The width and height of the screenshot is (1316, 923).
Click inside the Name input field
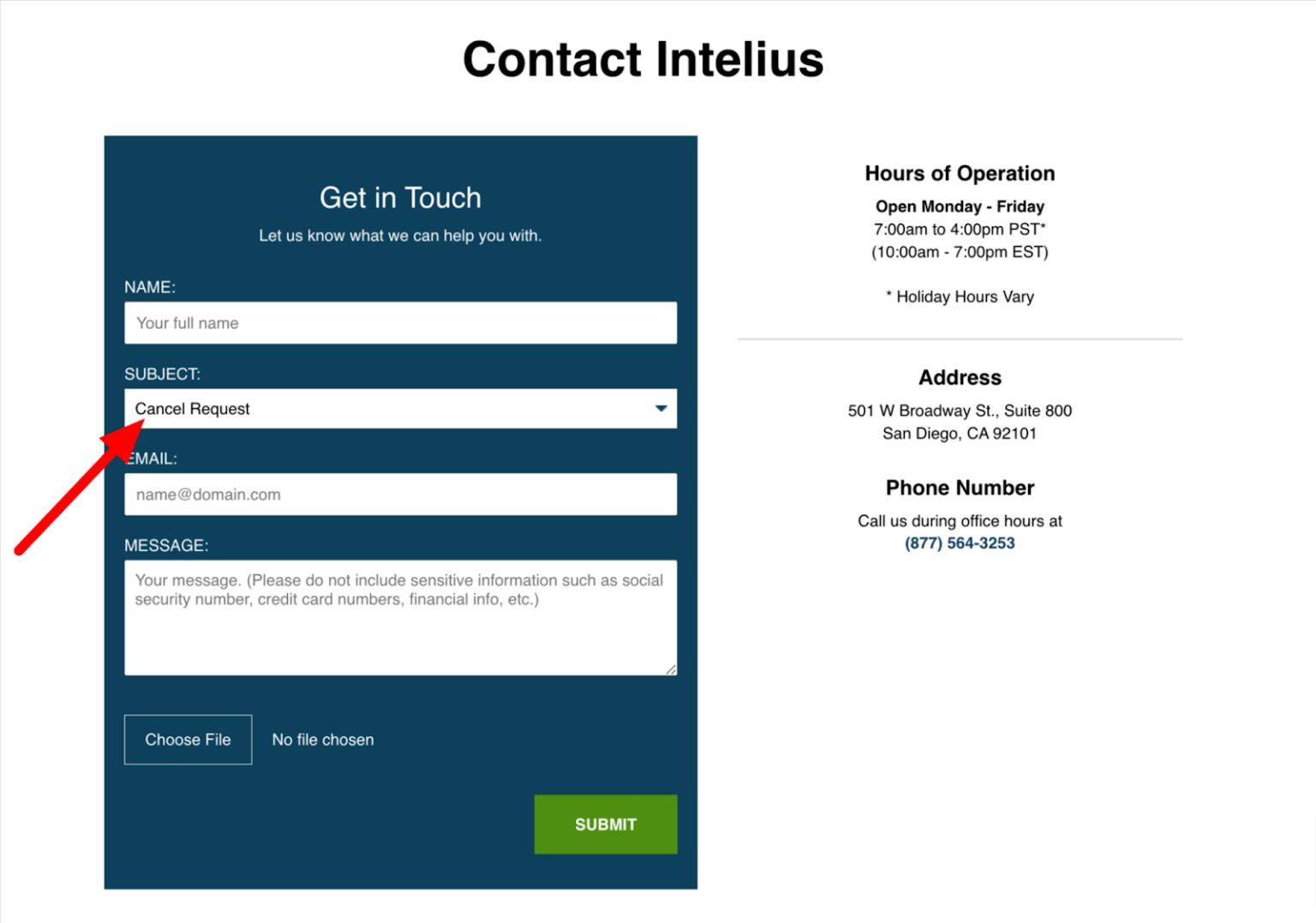point(400,323)
